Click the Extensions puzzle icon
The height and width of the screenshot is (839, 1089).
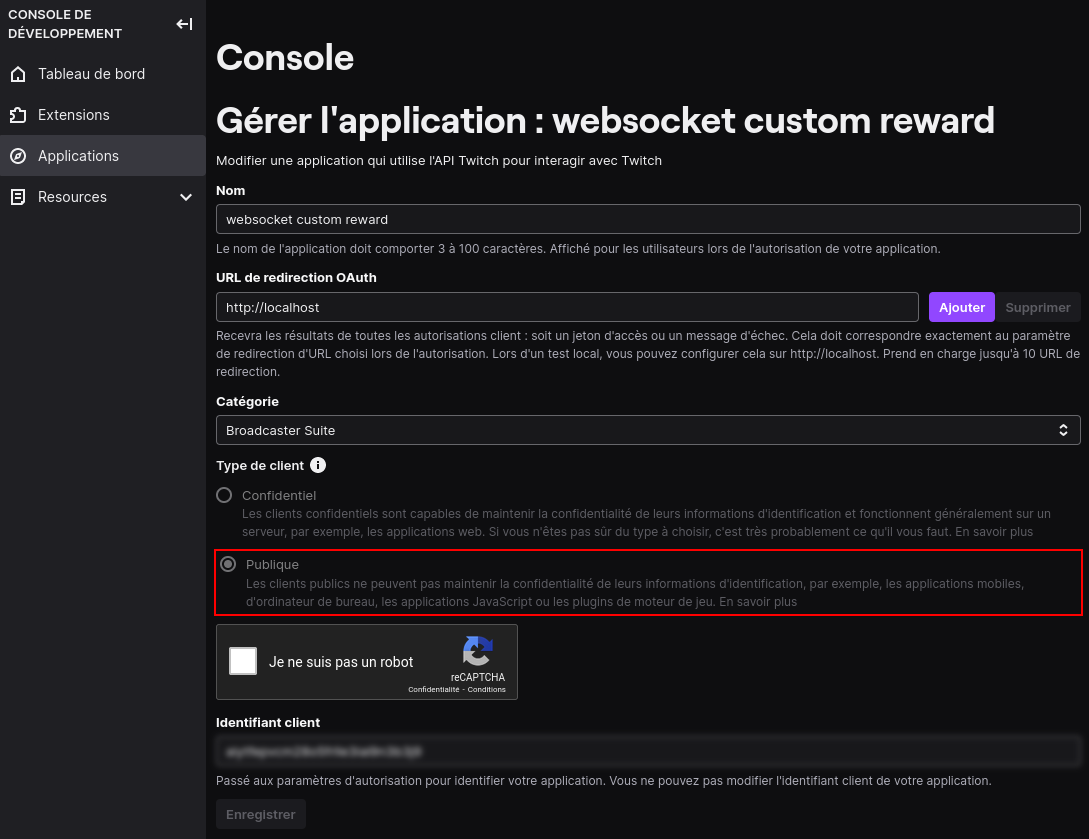click(18, 115)
